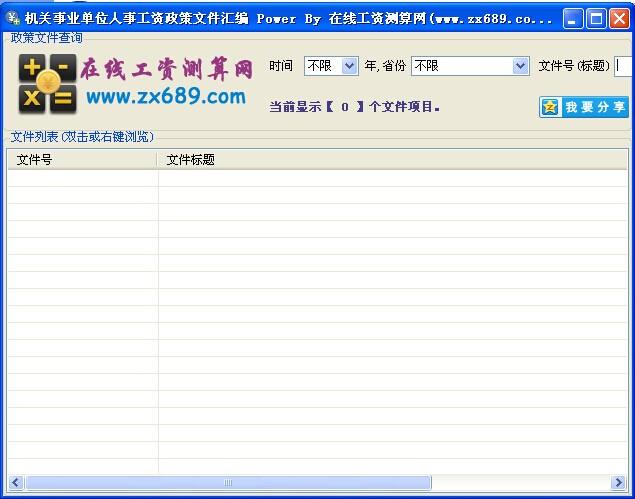Screen dimensions: 635x499
Task: Open the www.zx689.com website link
Action: coord(166,97)
